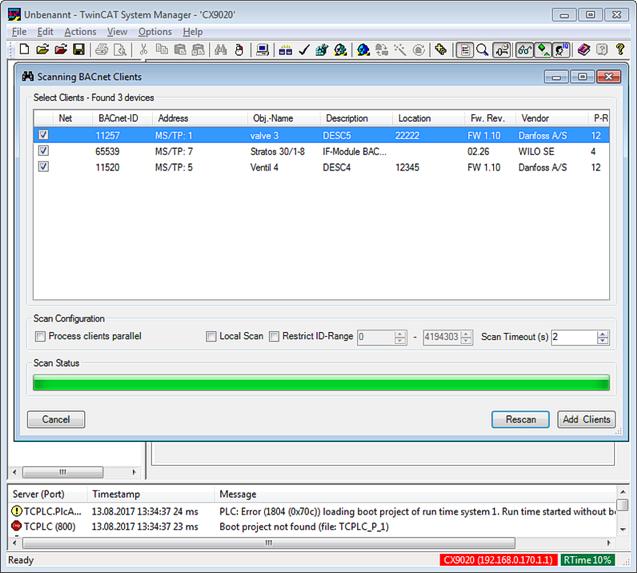Click the Reload Devices icon
Screen dimensions: 637x573
click(381, 50)
